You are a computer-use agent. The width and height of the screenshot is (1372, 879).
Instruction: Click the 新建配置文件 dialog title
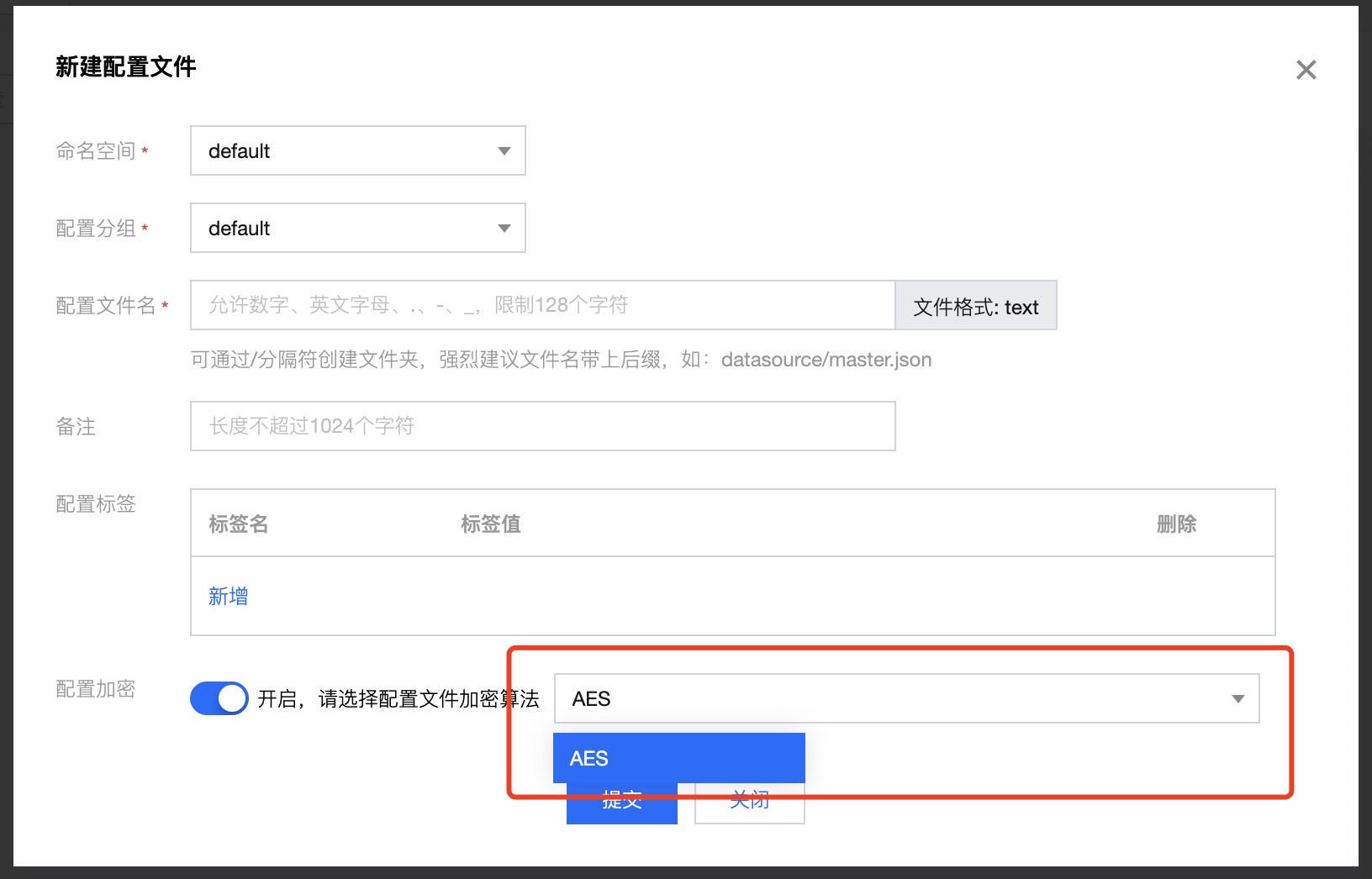[x=126, y=67]
